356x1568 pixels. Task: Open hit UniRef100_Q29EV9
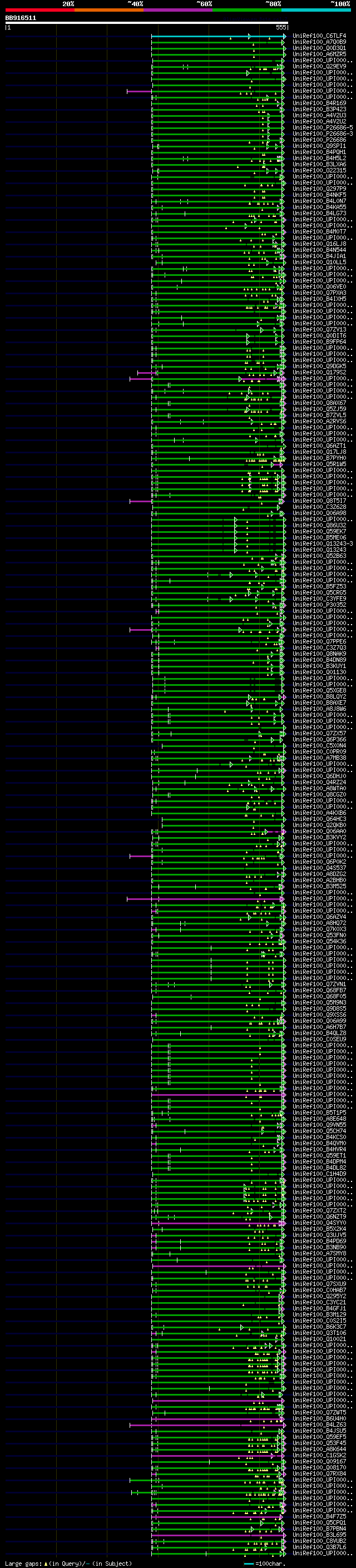(319, 66)
